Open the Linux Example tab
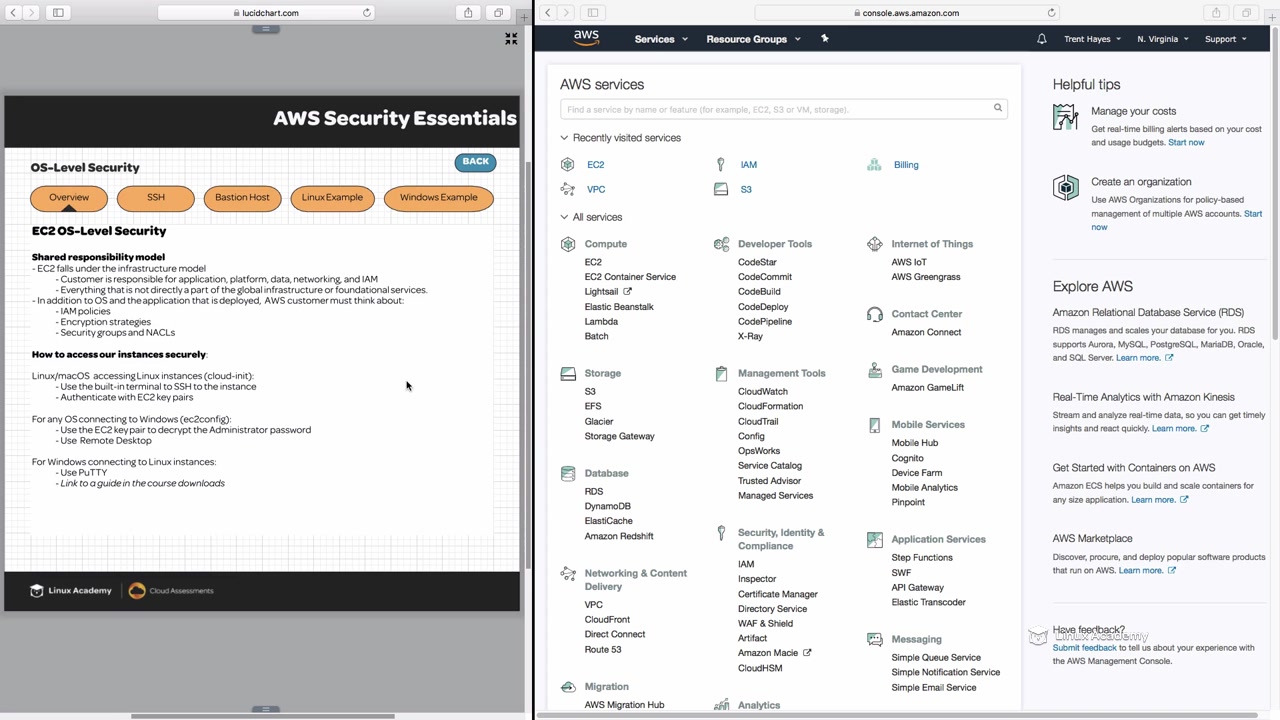The height and width of the screenshot is (720, 1280). [332, 197]
